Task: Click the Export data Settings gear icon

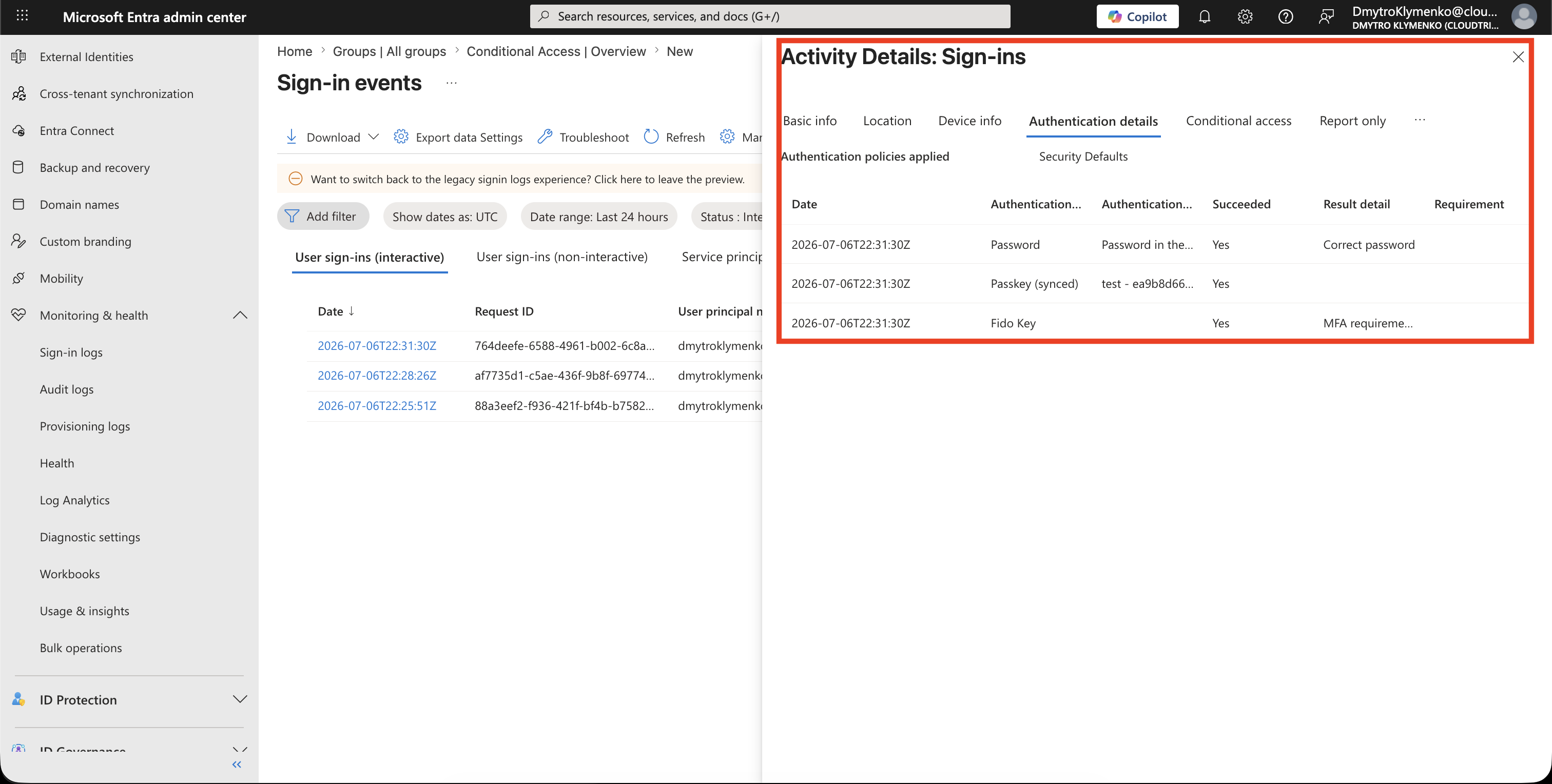Action: (401, 136)
